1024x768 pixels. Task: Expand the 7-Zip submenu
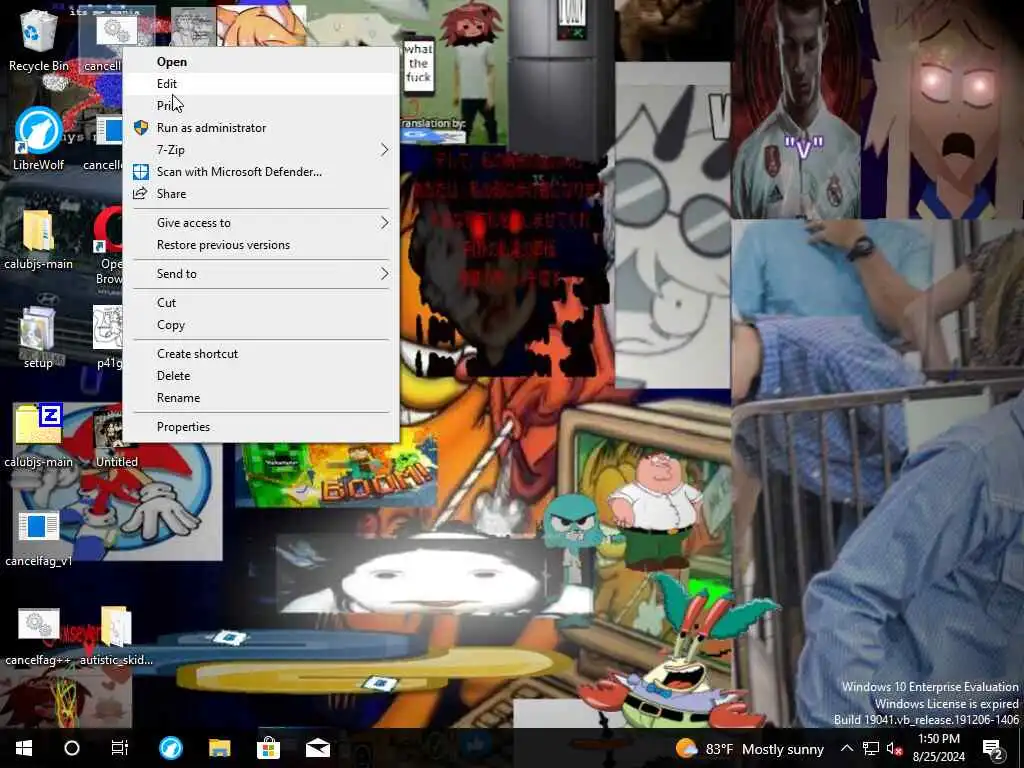261,150
